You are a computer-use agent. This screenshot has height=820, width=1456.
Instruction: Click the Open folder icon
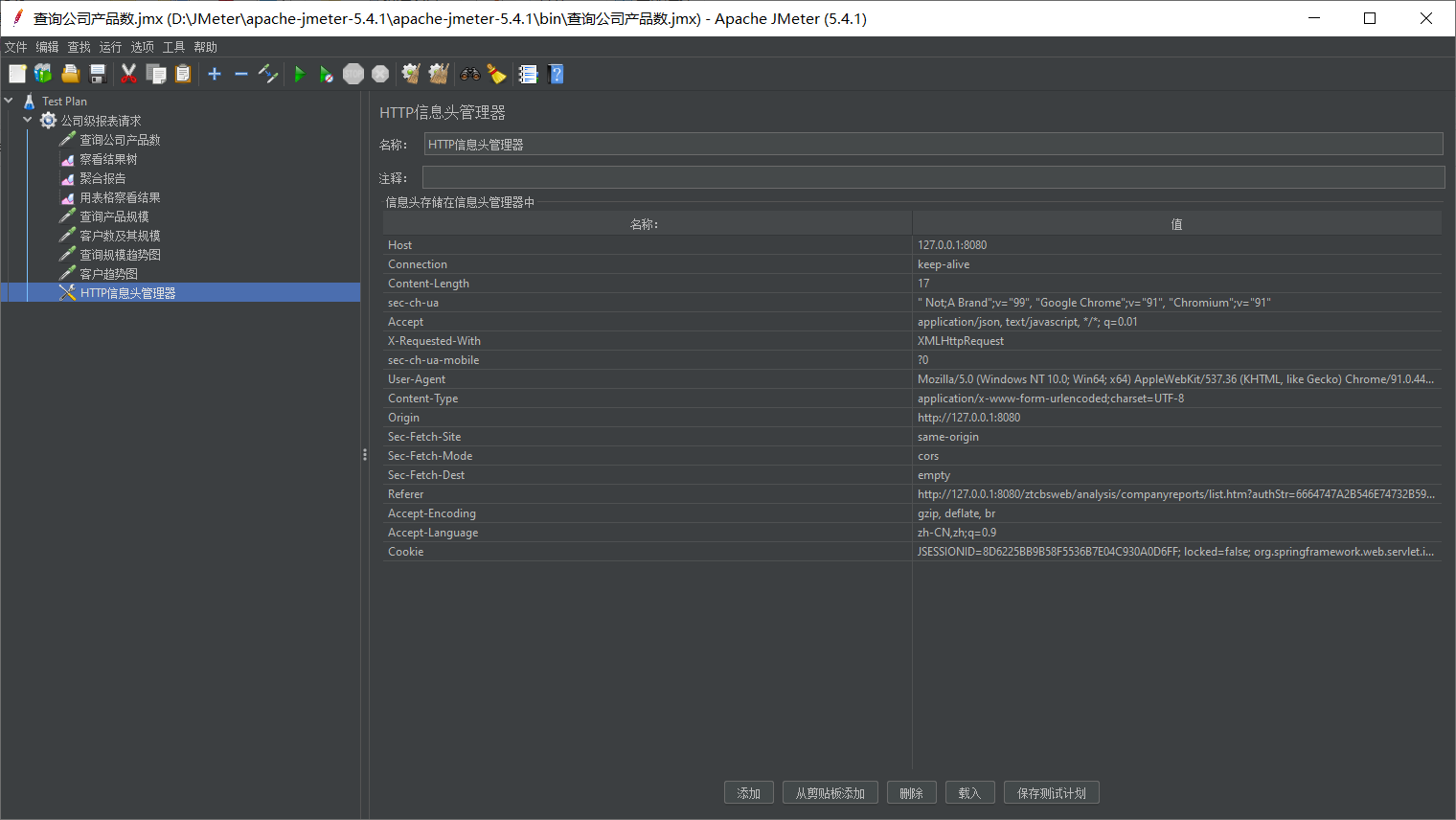click(70, 74)
